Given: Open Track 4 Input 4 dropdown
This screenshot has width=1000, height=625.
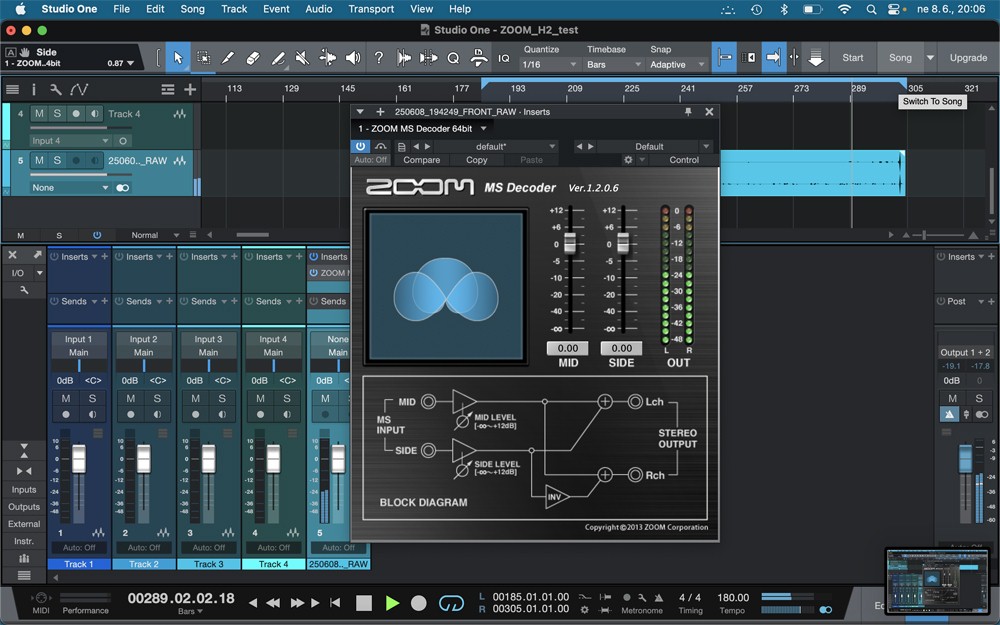Looking at the screenshot, I should pos(70,140).
